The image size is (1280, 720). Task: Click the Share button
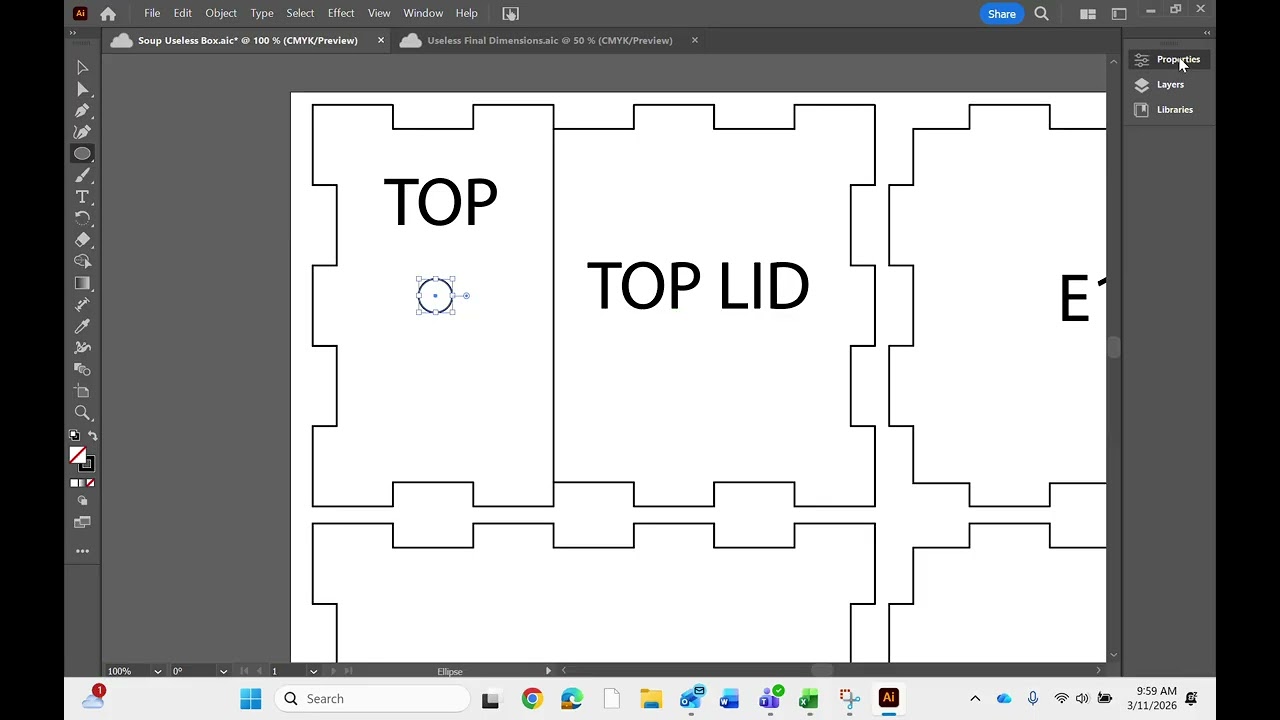(x=1001, y=14)
